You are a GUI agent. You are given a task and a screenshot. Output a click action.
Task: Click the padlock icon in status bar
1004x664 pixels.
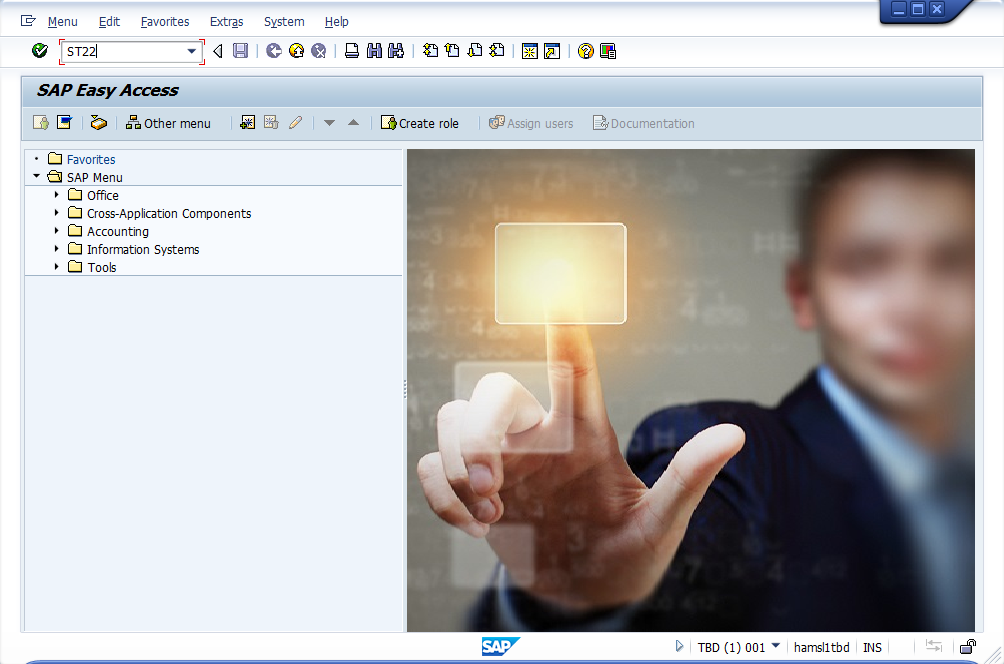(x=967, y=647)
